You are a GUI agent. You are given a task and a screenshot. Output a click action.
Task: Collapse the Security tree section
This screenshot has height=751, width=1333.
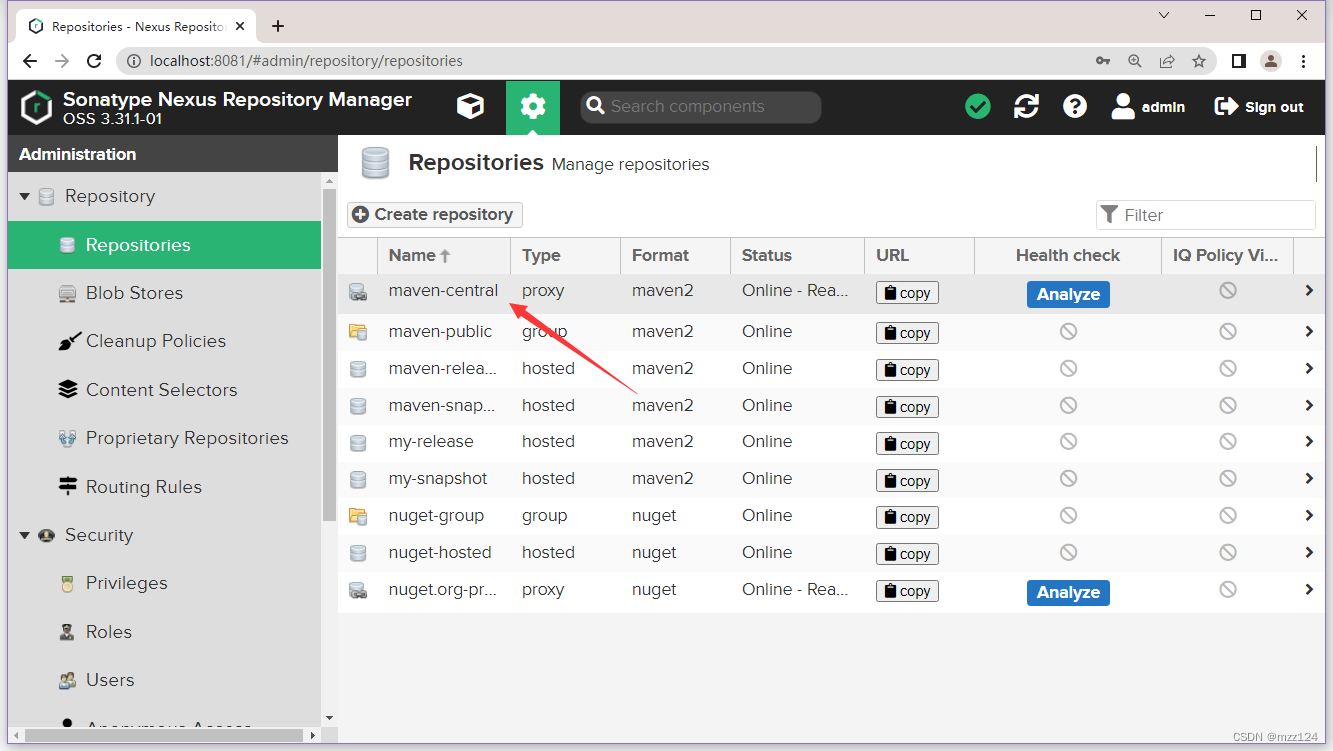click(x=25, y=536)
